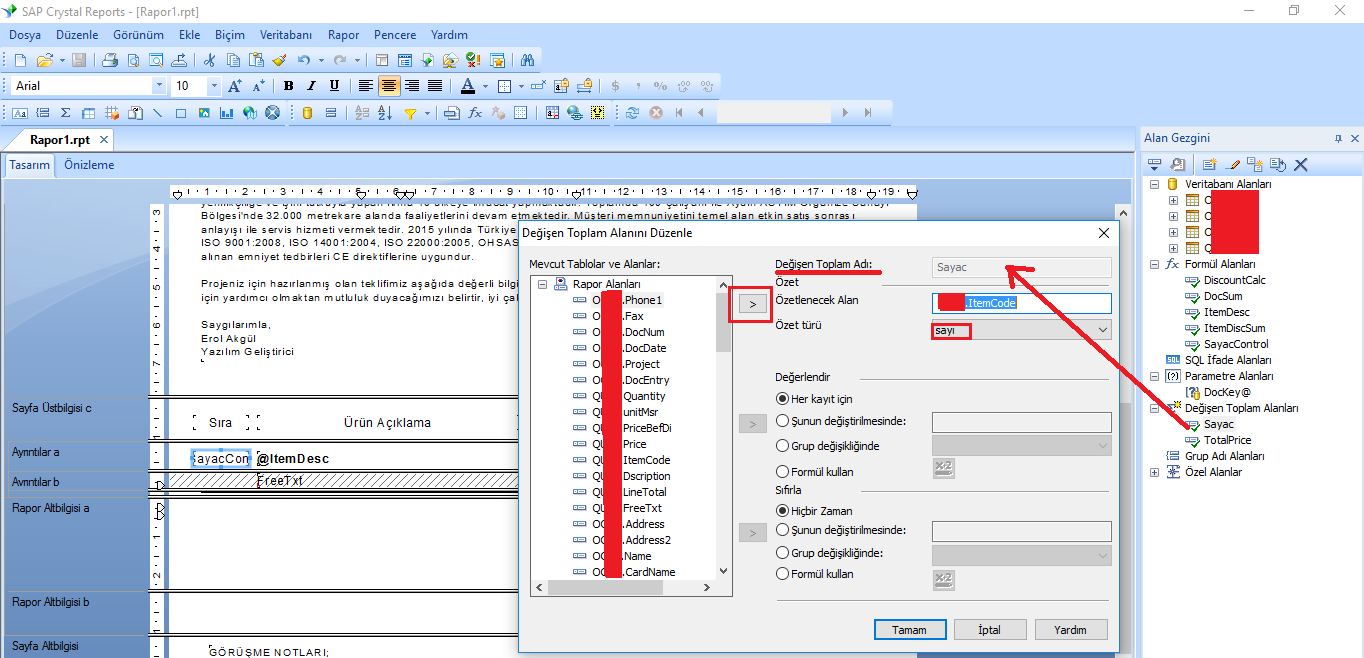Click the insert summary sigma icon
1364x658 pixels.
[66, 113]
